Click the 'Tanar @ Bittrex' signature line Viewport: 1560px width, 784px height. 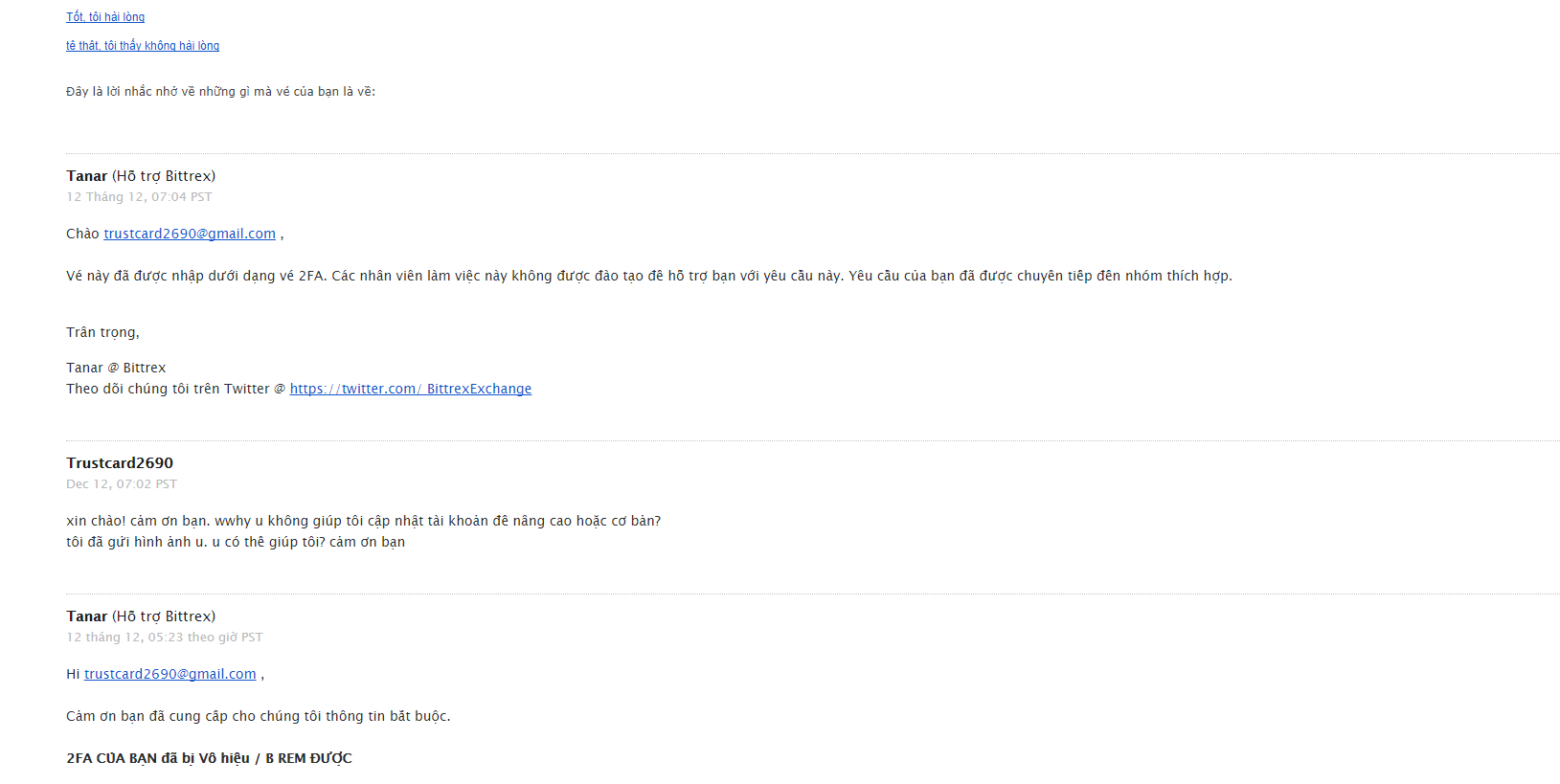click(x=116, y=368)
